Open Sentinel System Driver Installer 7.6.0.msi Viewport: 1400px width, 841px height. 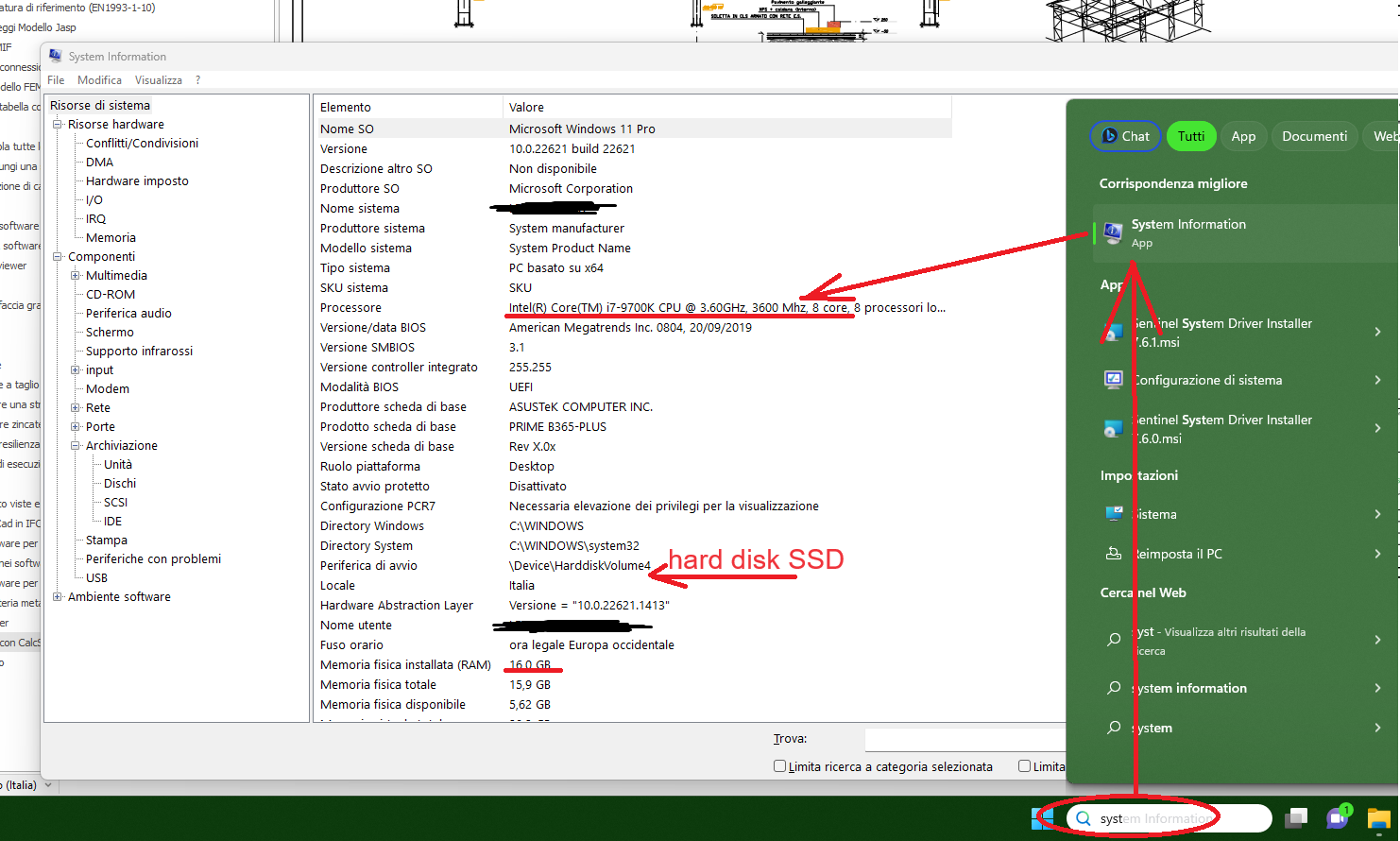(1221, 429)
